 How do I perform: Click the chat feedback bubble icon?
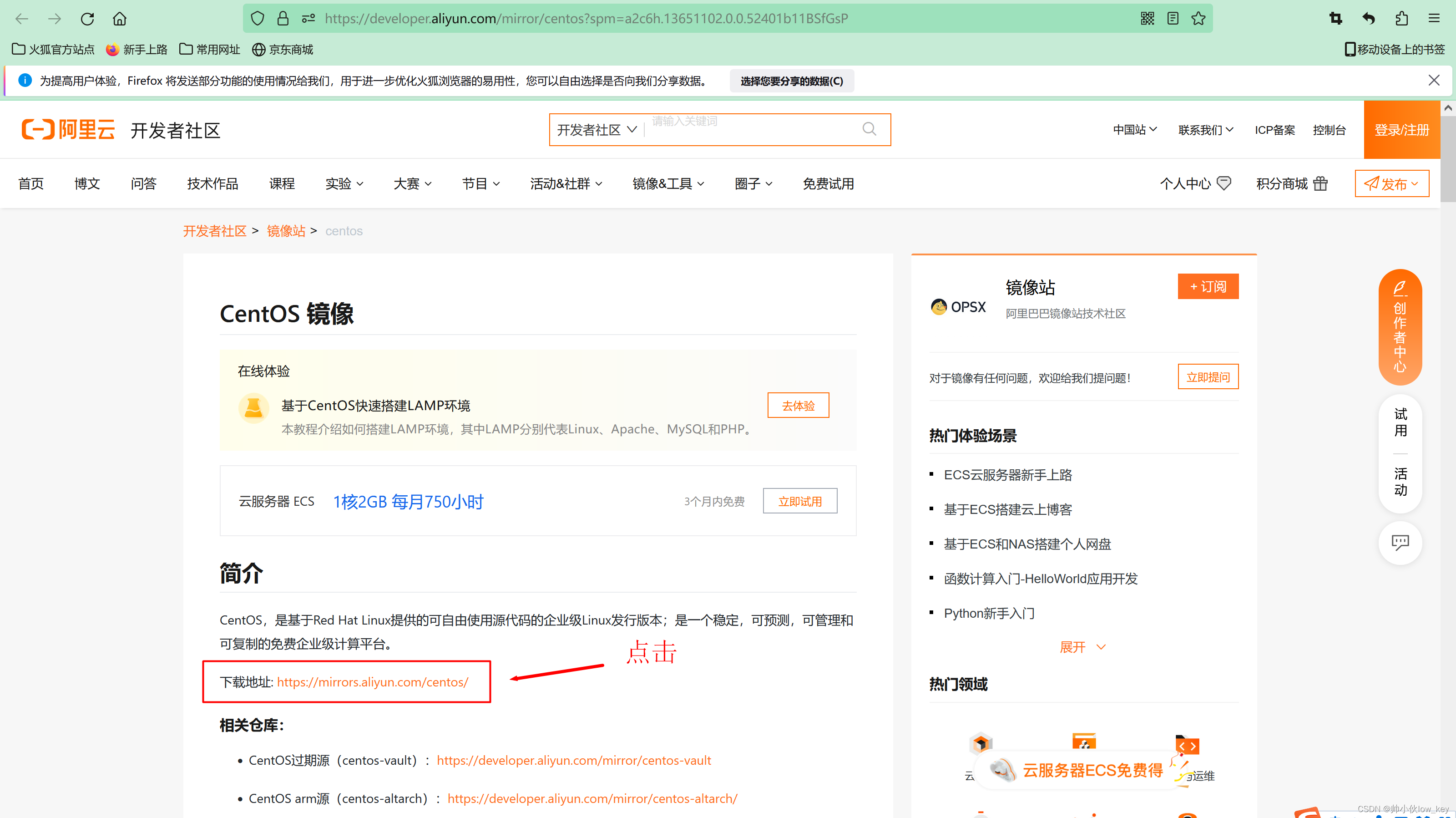coord(1400,543)
